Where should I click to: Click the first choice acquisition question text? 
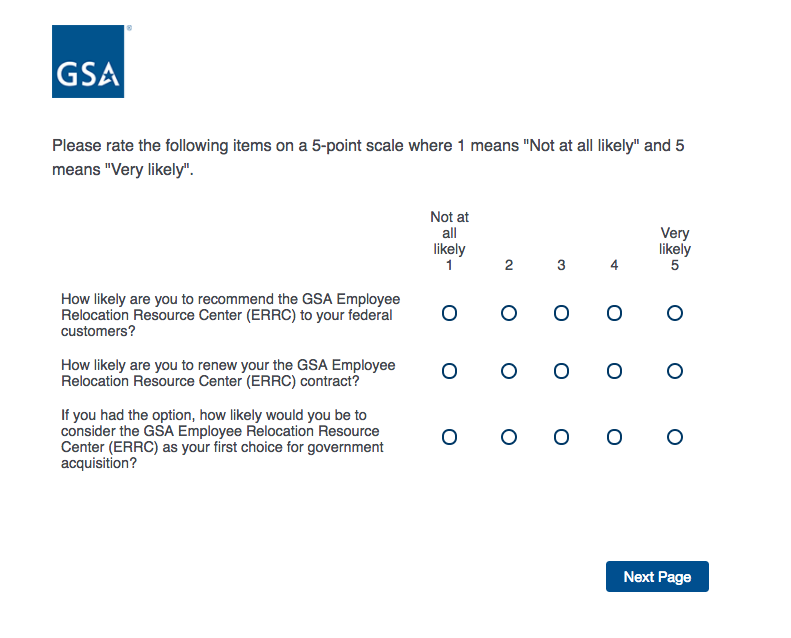click(x=222, y=438)
